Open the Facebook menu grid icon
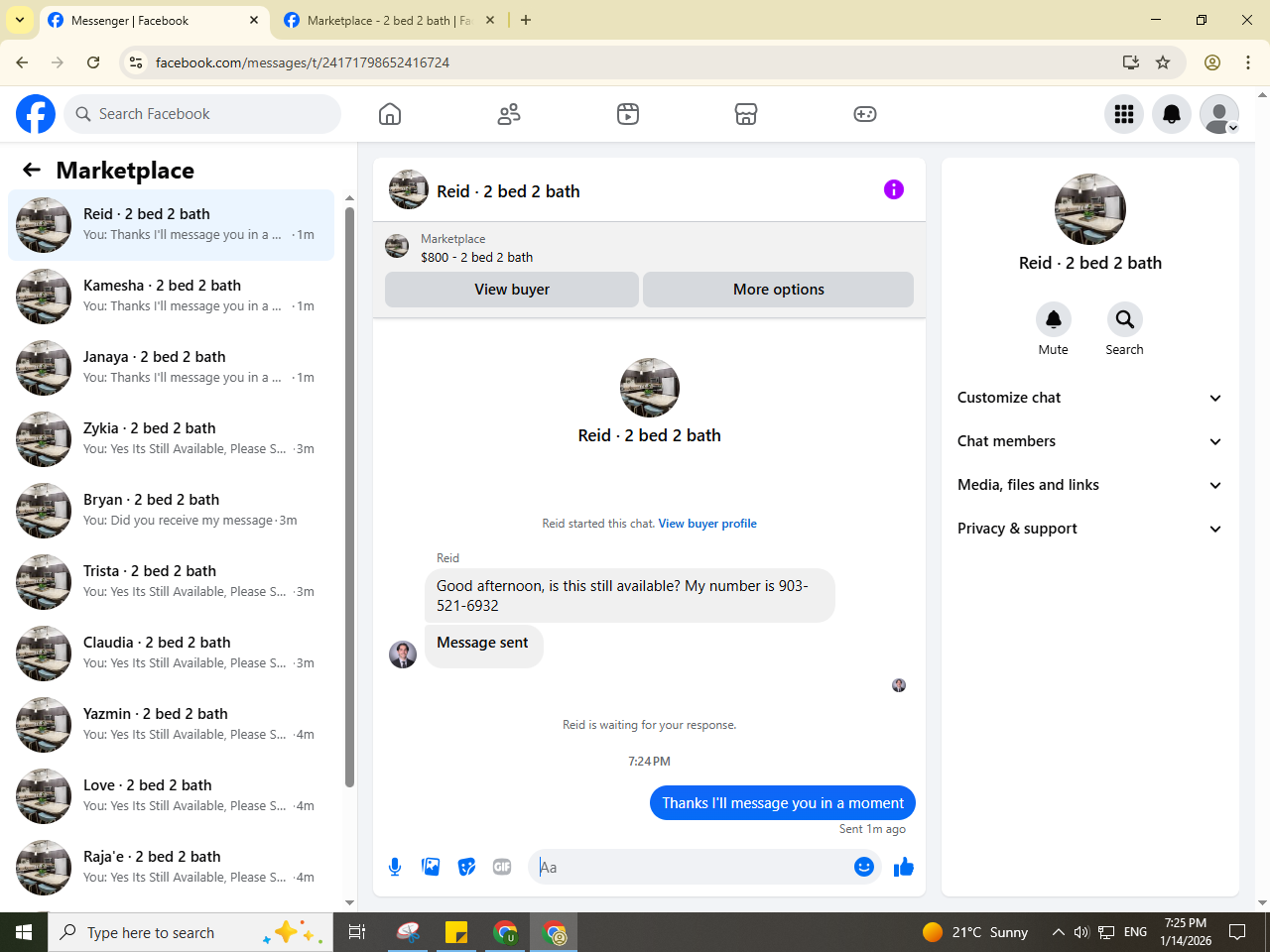Image resolution: width=1270 pixels, height=952 pixels. (1124, 114)
